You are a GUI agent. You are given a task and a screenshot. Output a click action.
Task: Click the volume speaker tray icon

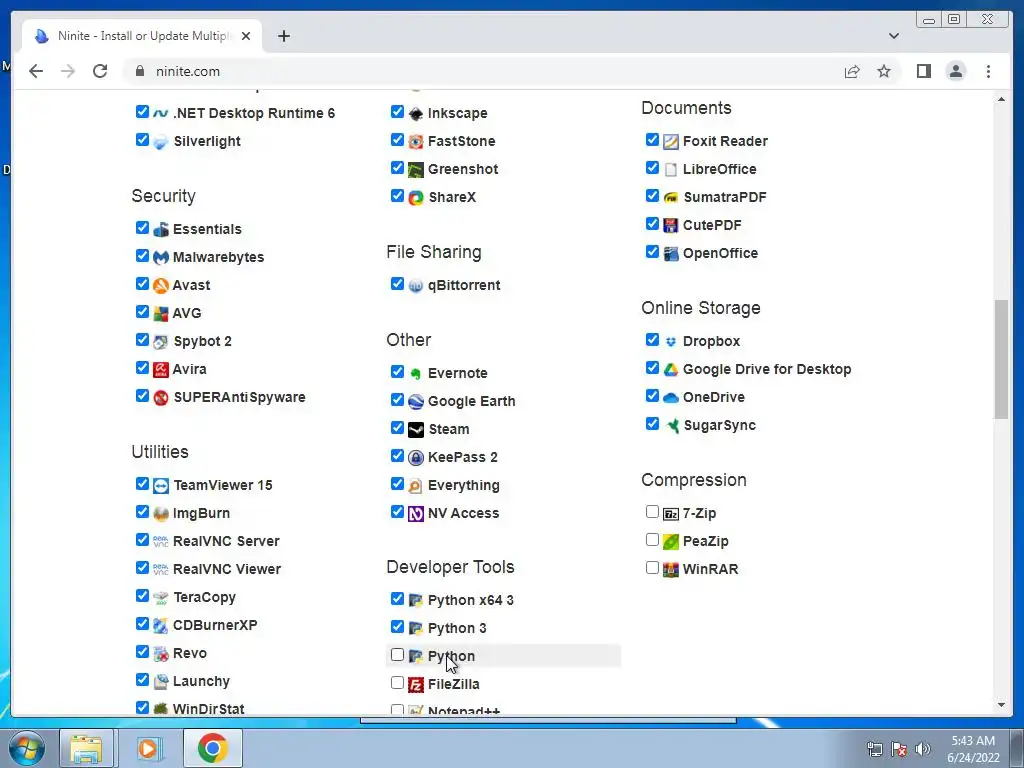[x=923, y=749]
